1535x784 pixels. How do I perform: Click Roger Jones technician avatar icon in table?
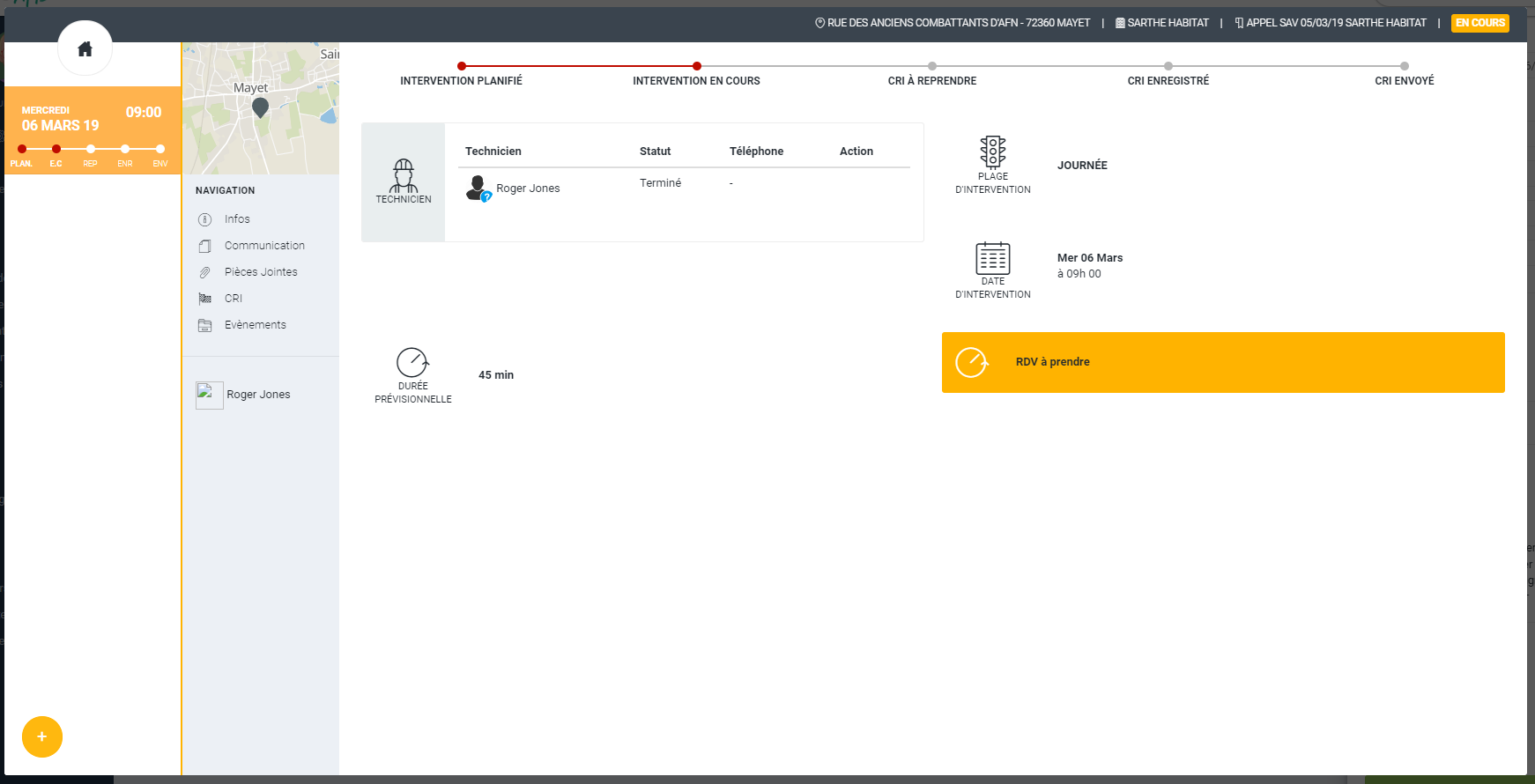tap(478, 188)
